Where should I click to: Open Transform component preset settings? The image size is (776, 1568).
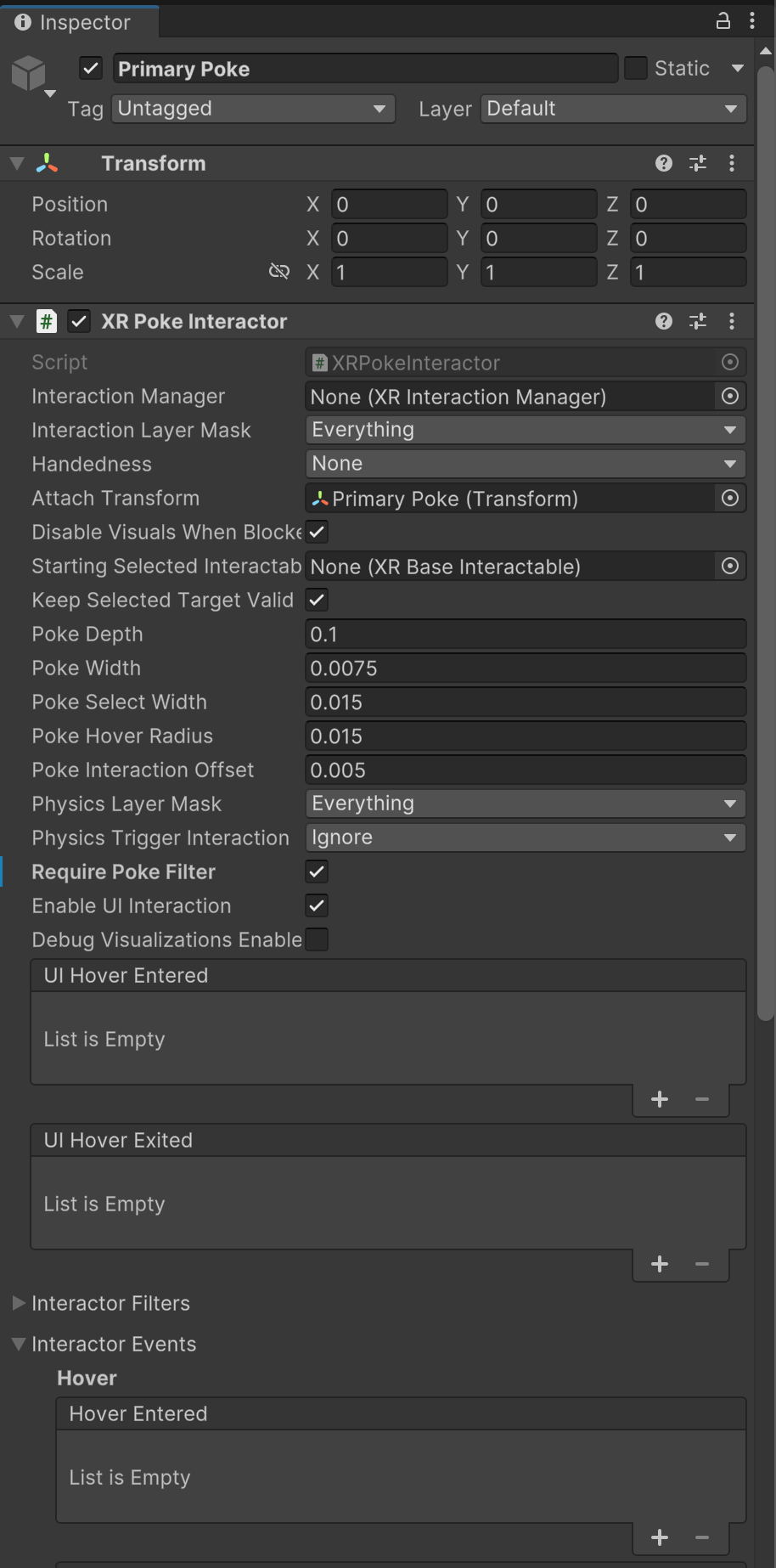(698, 163)
